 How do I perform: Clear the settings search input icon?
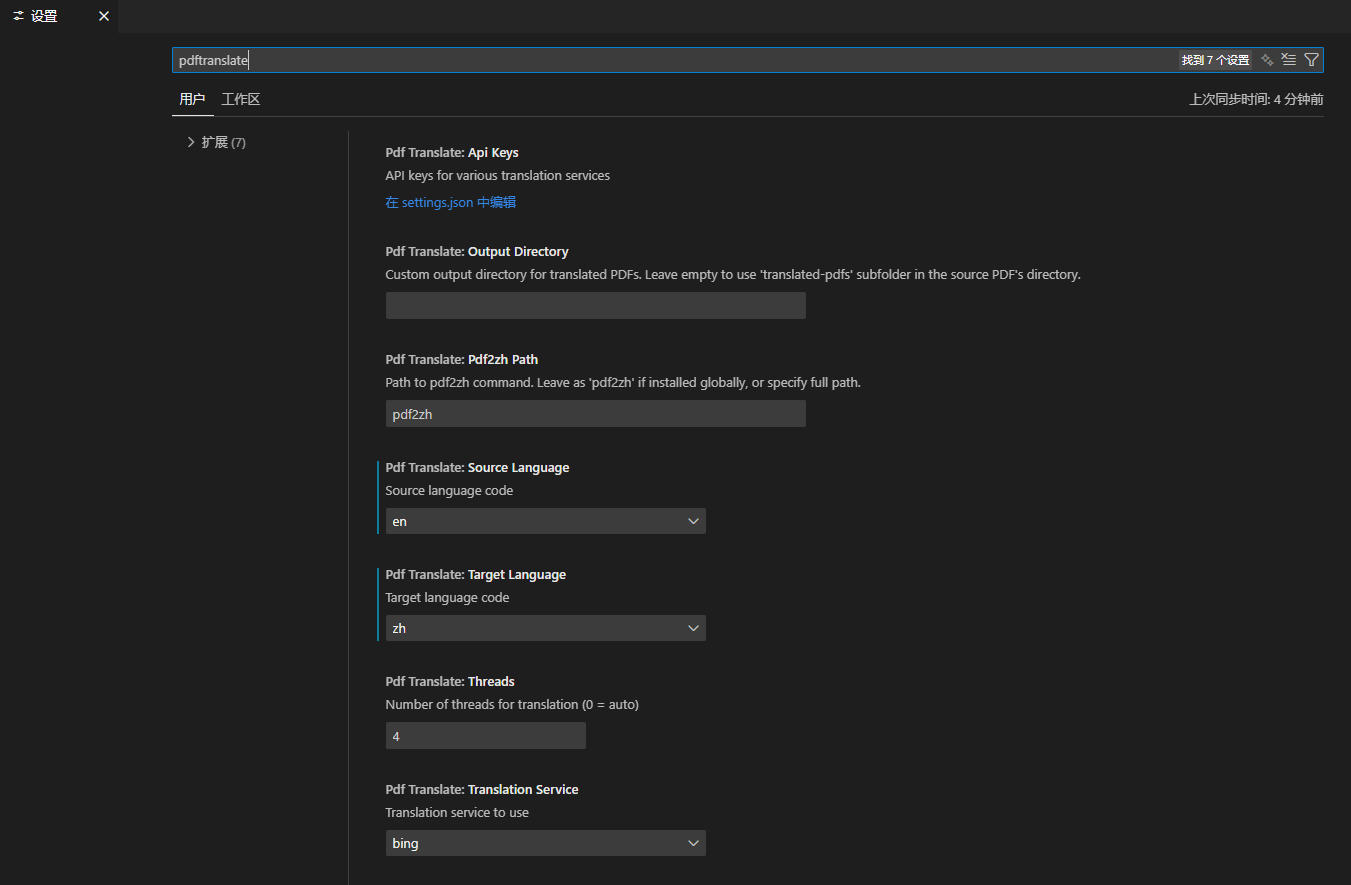(1289, 60)
